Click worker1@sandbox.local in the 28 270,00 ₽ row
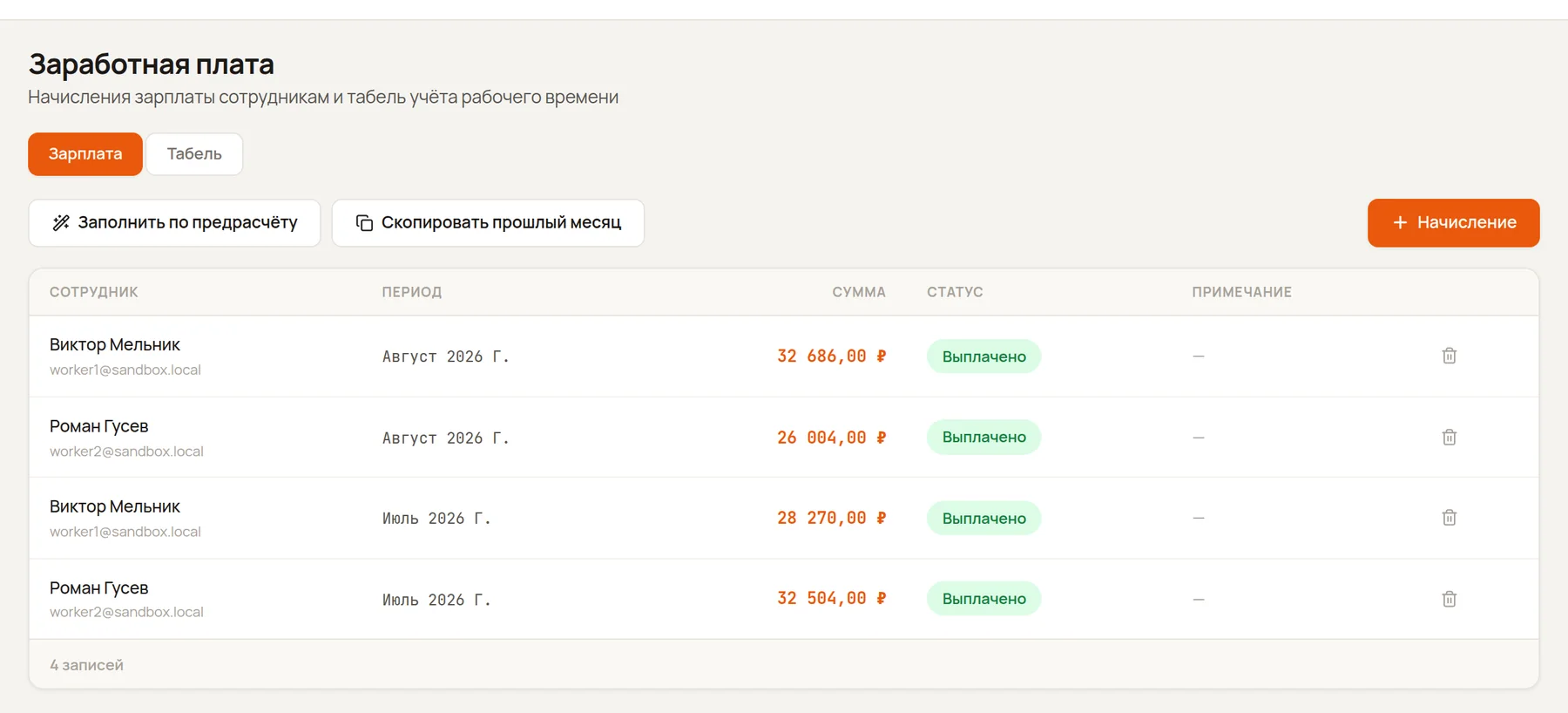The width and height of the screenshot is (1568, 713). pos(125,532)
